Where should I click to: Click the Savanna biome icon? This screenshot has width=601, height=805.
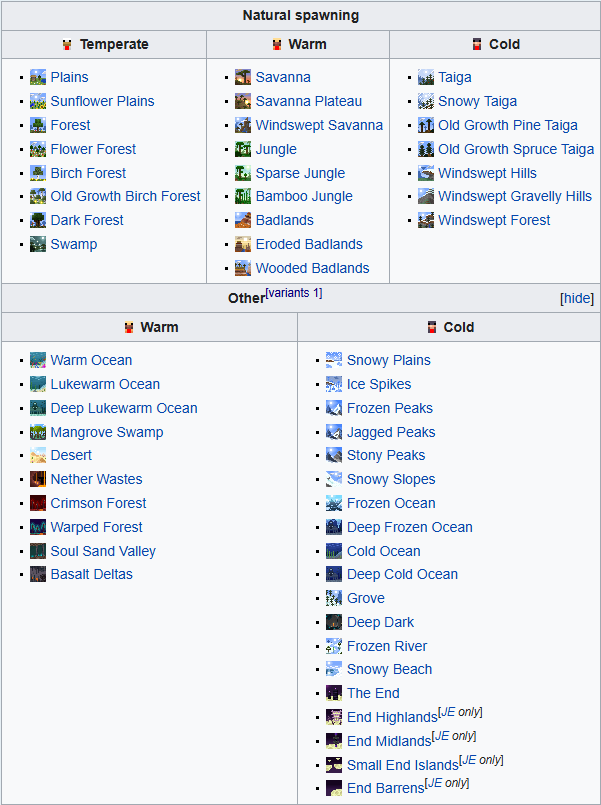click(x=243, y=78)
